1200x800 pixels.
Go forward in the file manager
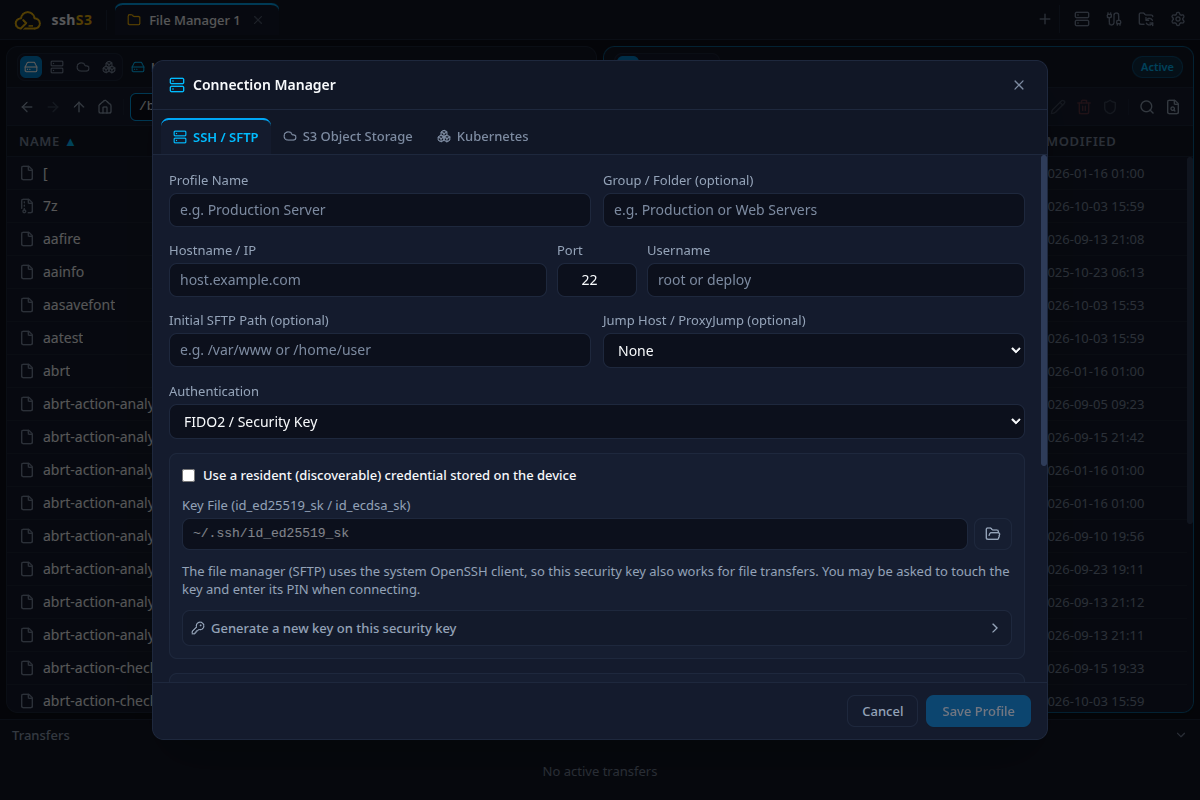click(x=53, y=107)
